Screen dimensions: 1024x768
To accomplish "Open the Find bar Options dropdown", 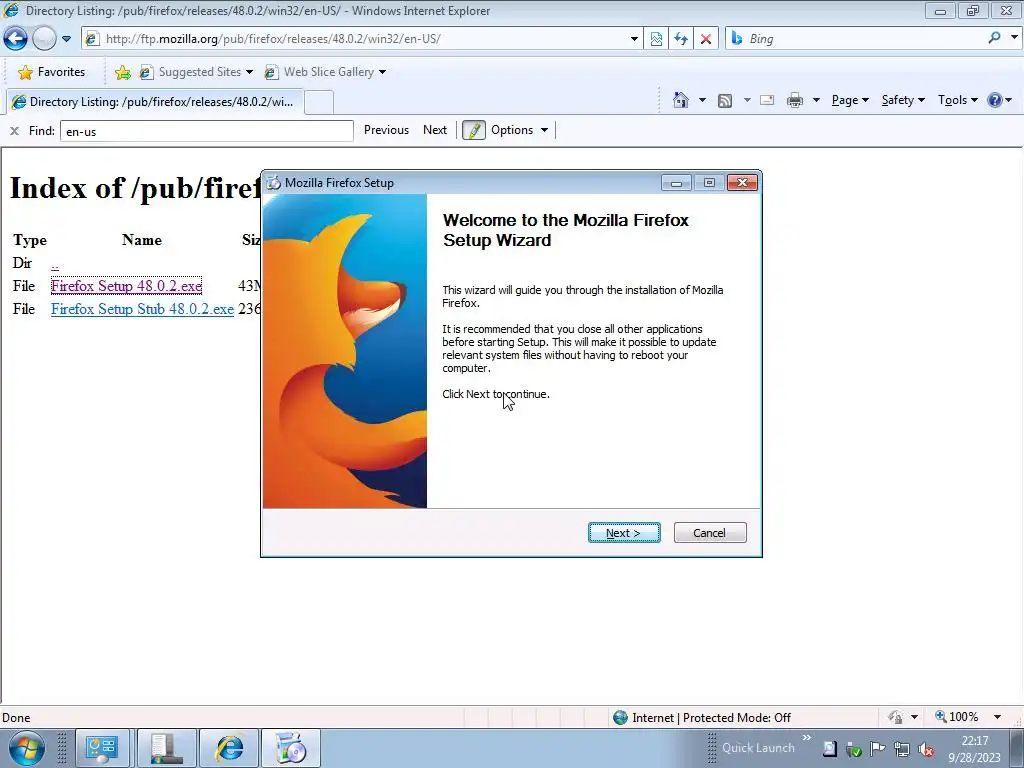I will [519, 130].
